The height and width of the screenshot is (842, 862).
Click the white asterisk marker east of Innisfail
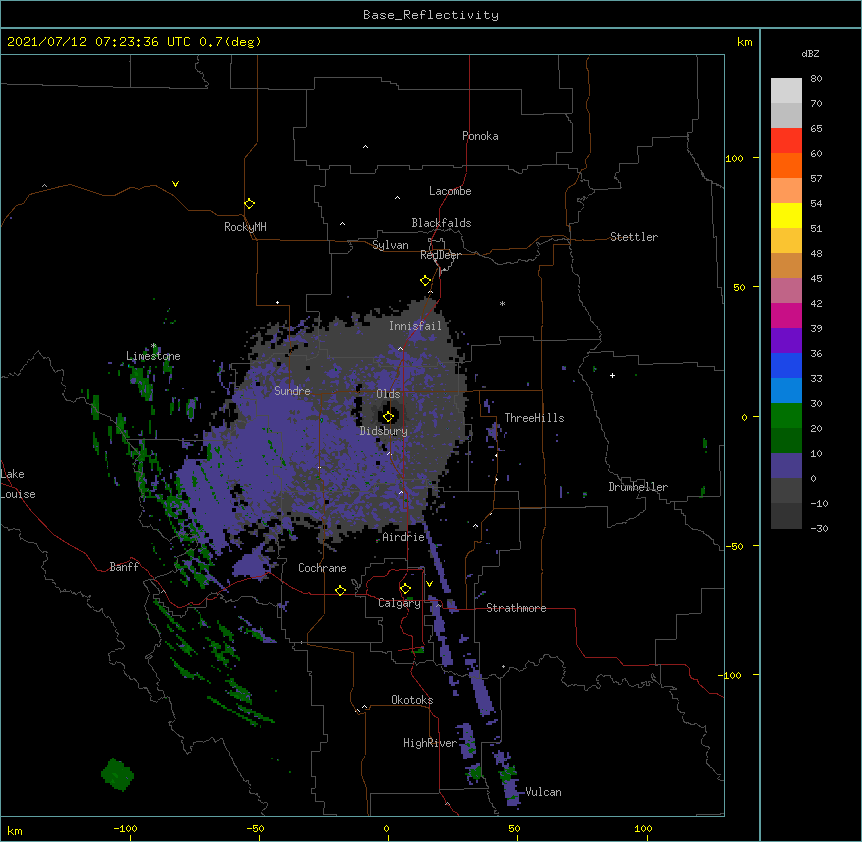point(502,303)
